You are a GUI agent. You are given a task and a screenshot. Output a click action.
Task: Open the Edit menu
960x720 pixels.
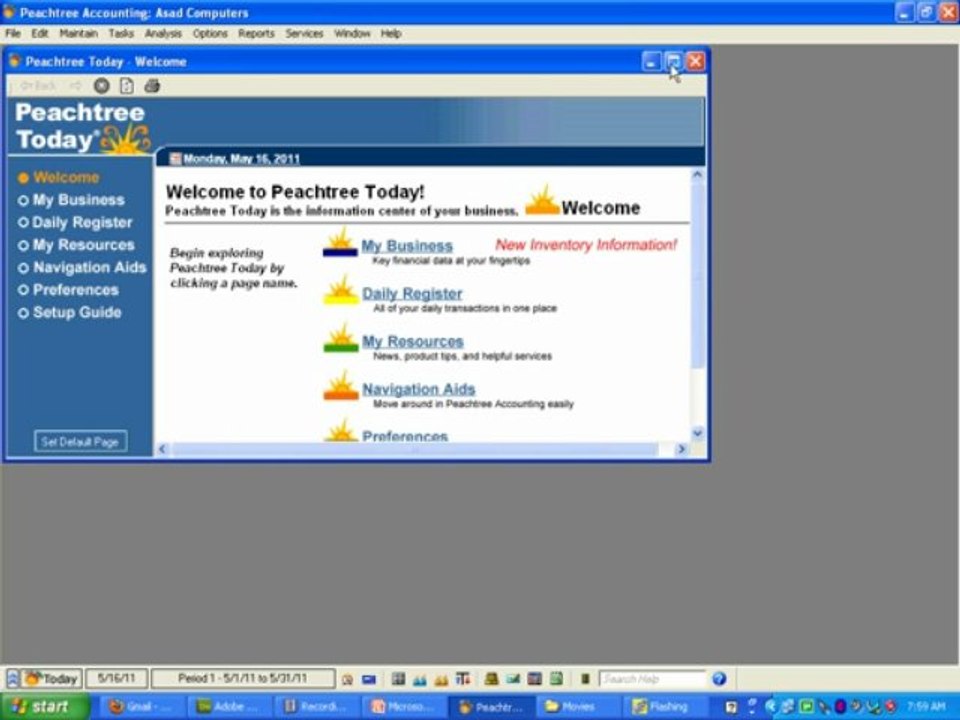click(x=40, y=34)
